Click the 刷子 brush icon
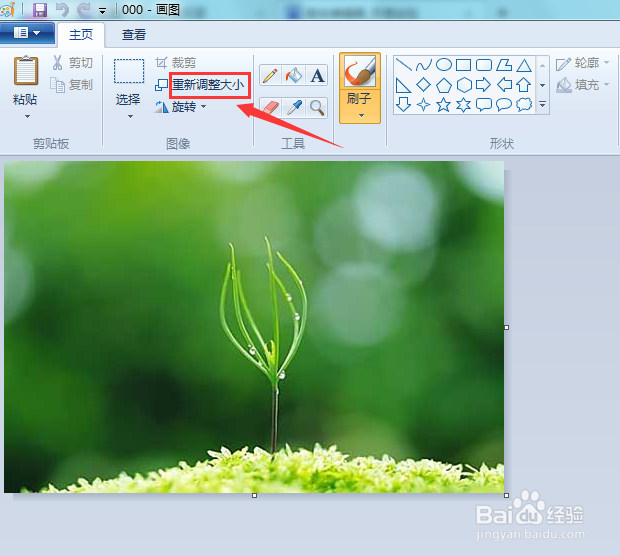The height and width of the screenshot is (556, 620). [360, 71]
